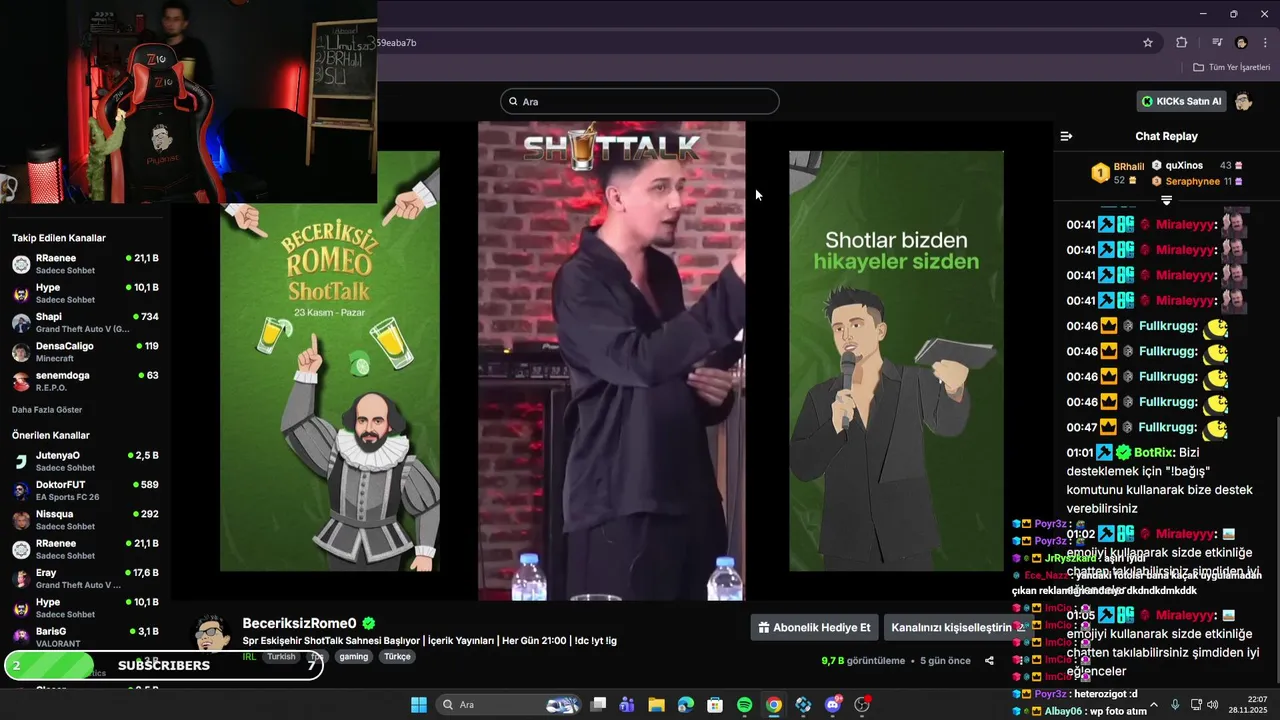This screenshot has height=720, width=1280.
Task: Select the Türkçe tag
Action: pos(397,657)
